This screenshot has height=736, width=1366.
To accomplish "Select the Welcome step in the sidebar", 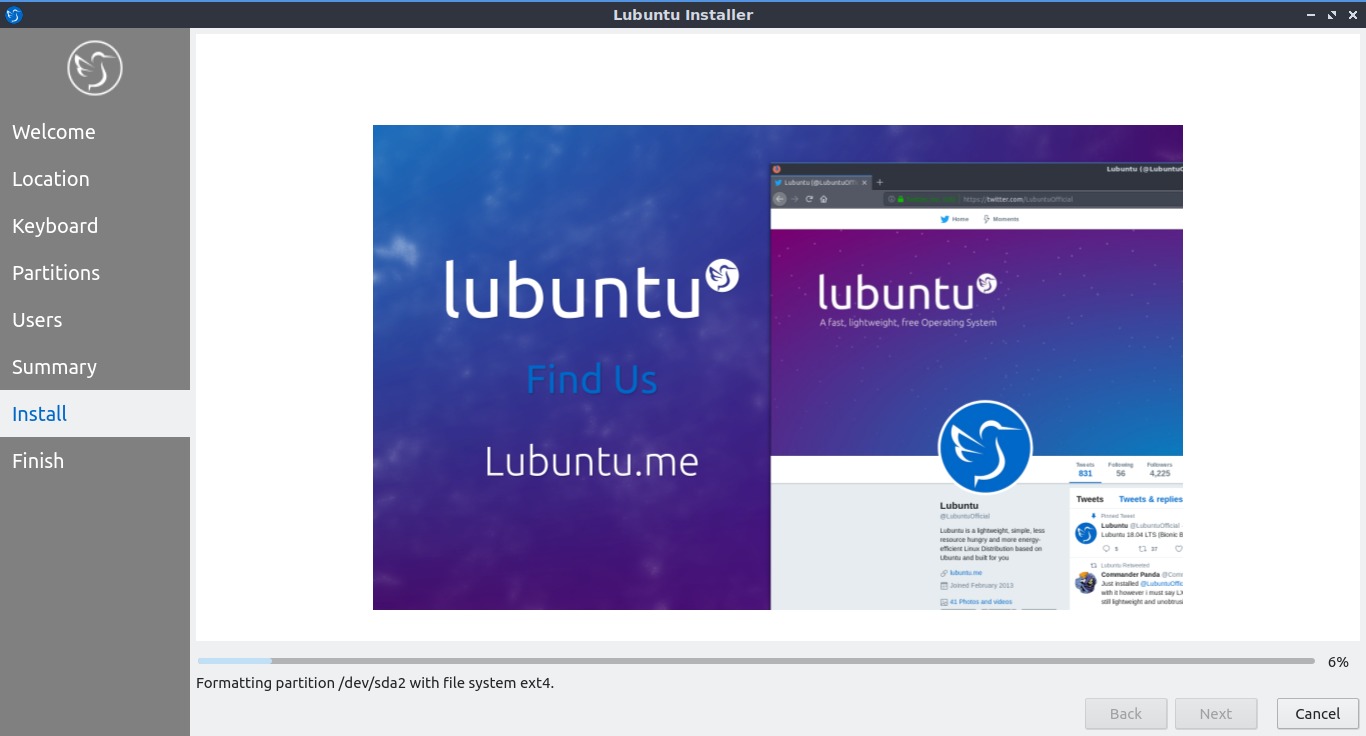I will pos(95,132).
